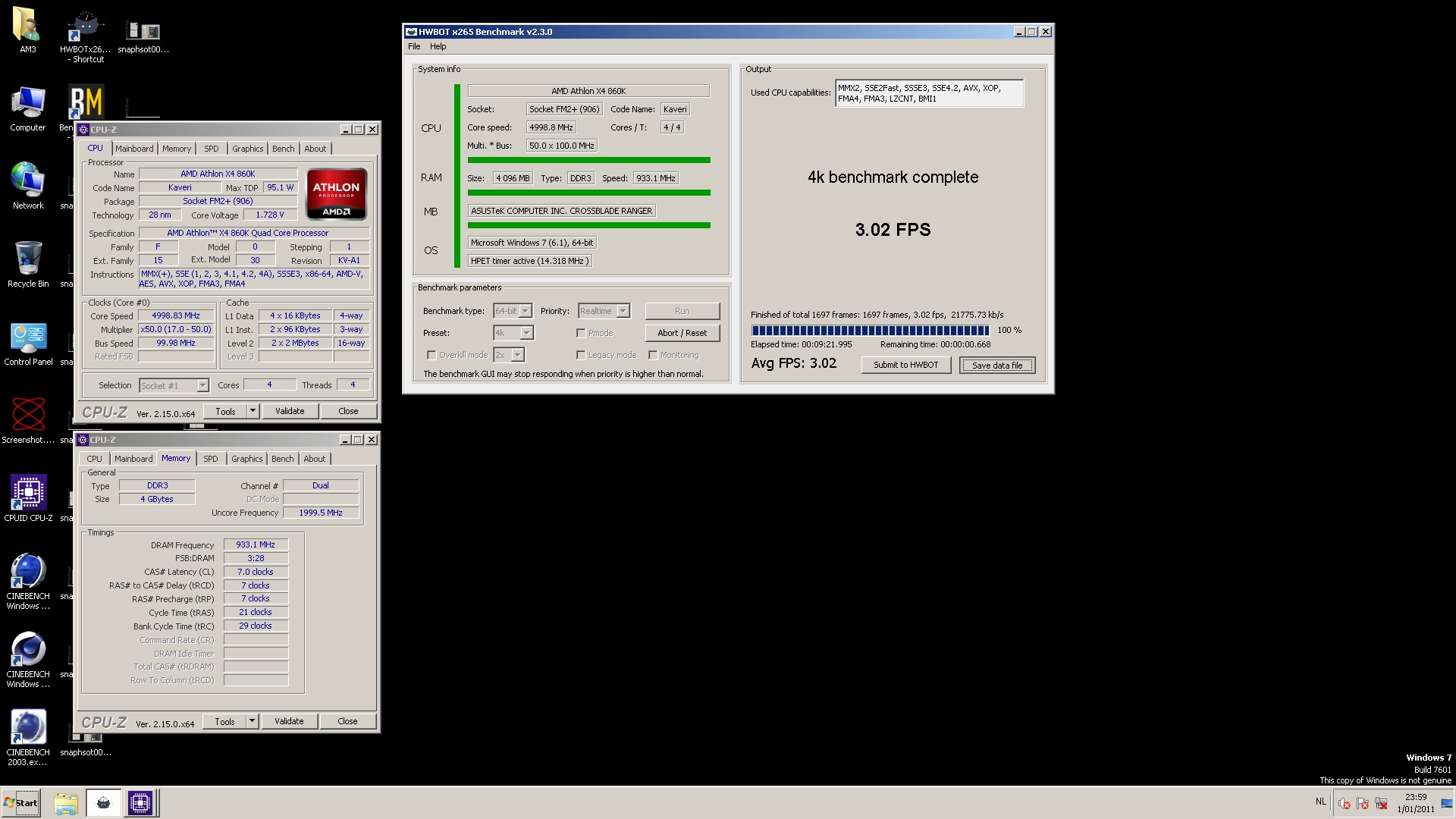Click the Save data file button
The width and height of the screenshot is (1456, 819).
point(997,365)
